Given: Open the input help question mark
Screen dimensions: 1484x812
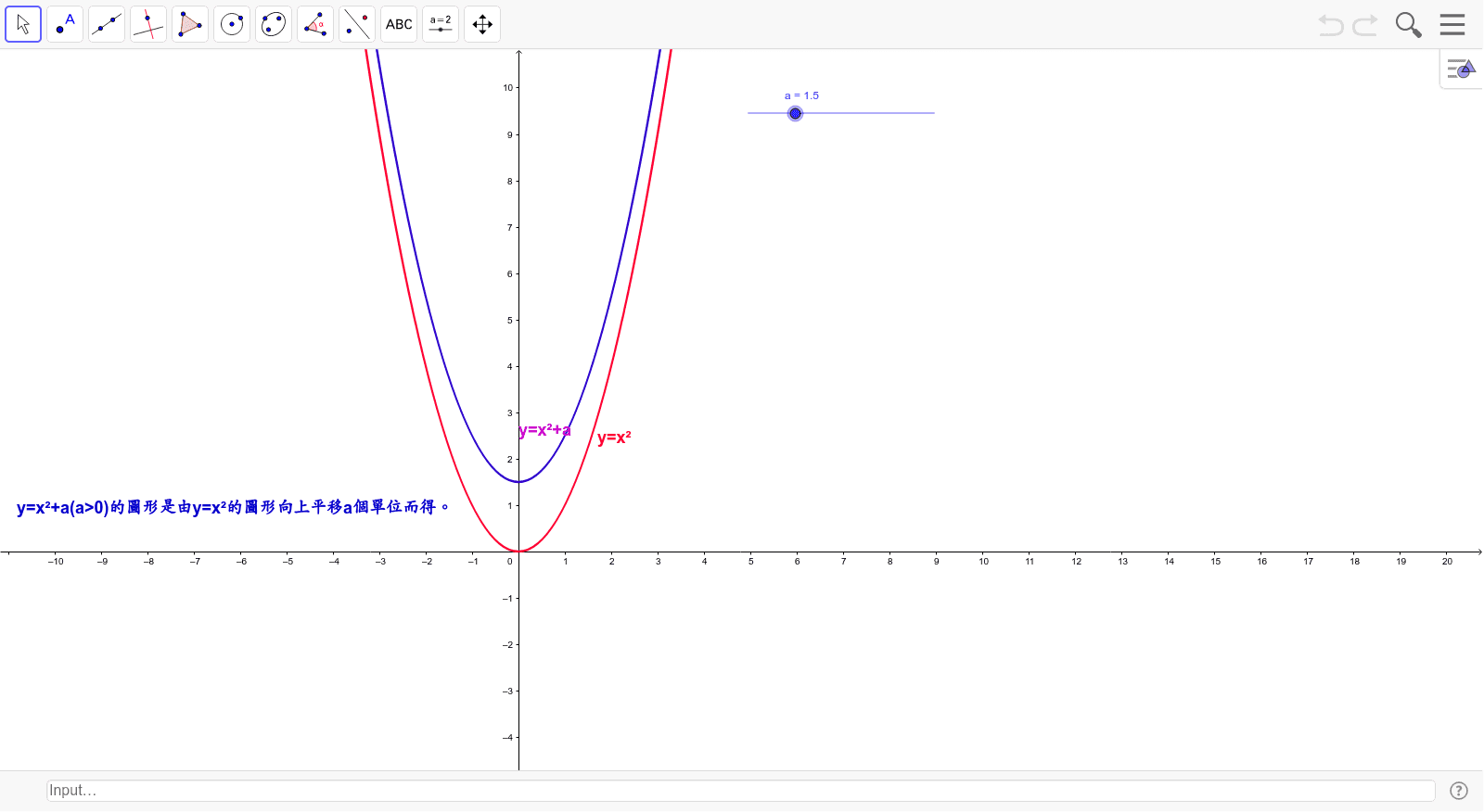Looking at the screenshot, I should tap(1459, 791).
